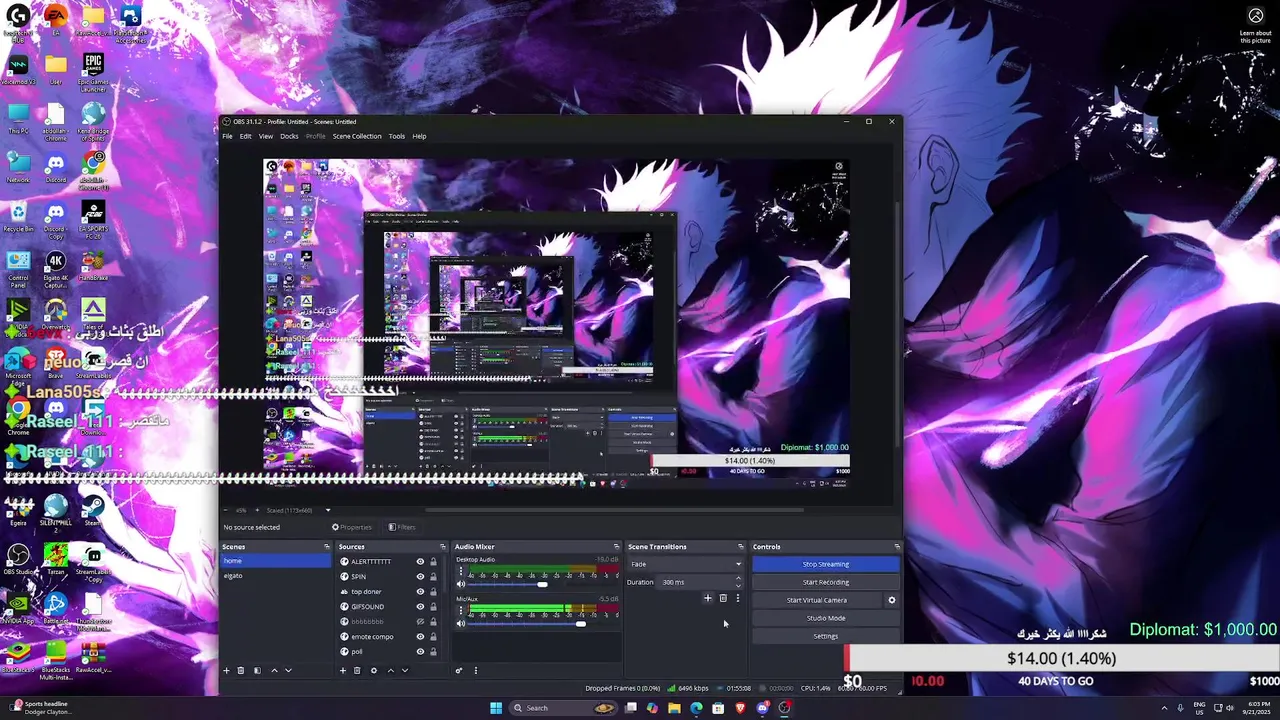
Task: Open Epic Games Launcher desktop icon
Action: (x=93, y=72)
